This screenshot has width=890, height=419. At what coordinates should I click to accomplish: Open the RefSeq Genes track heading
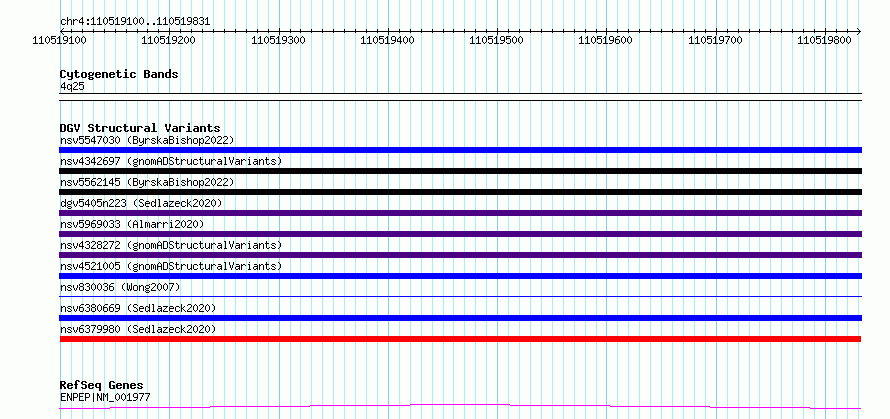(102, 386)
